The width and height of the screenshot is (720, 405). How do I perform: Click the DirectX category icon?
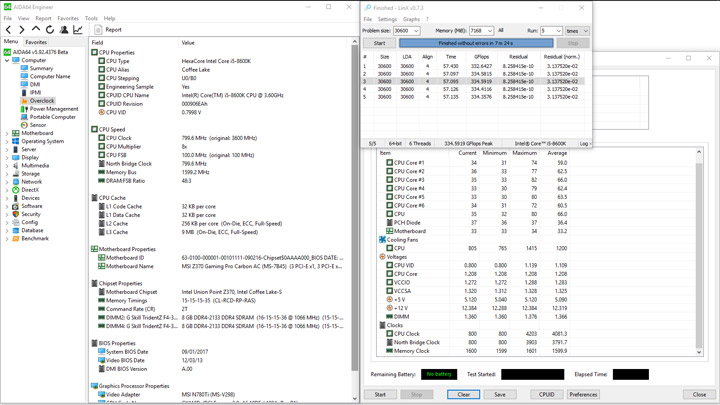coord(16,190)
